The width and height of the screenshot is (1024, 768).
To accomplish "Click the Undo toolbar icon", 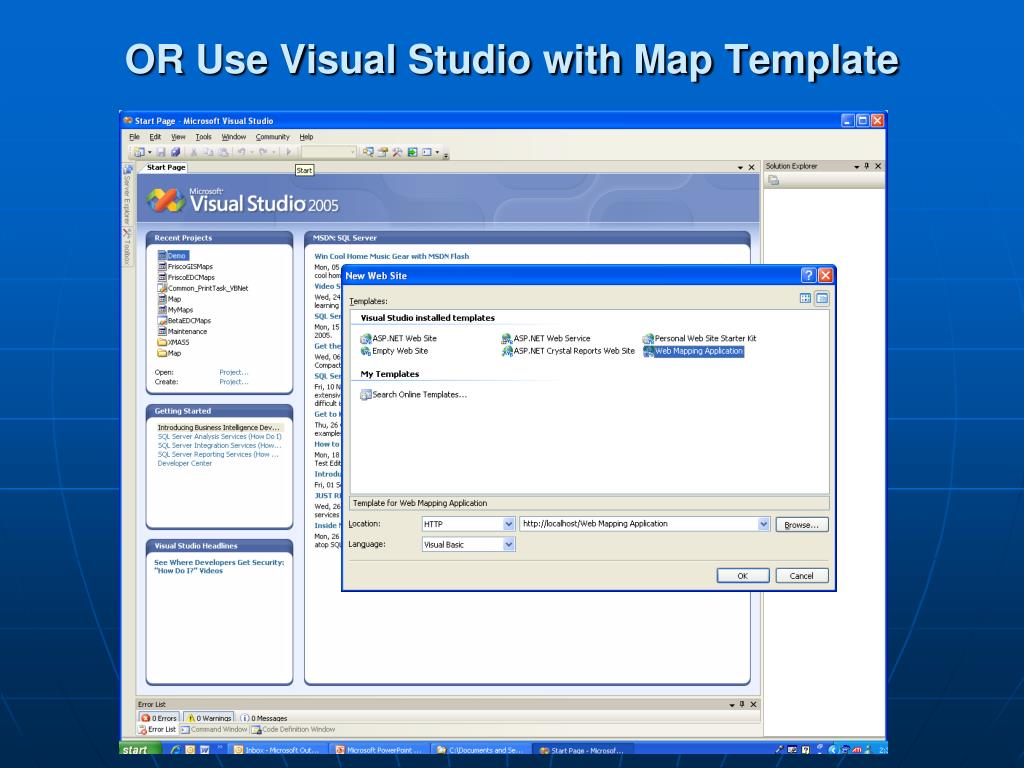I will 241,152.
